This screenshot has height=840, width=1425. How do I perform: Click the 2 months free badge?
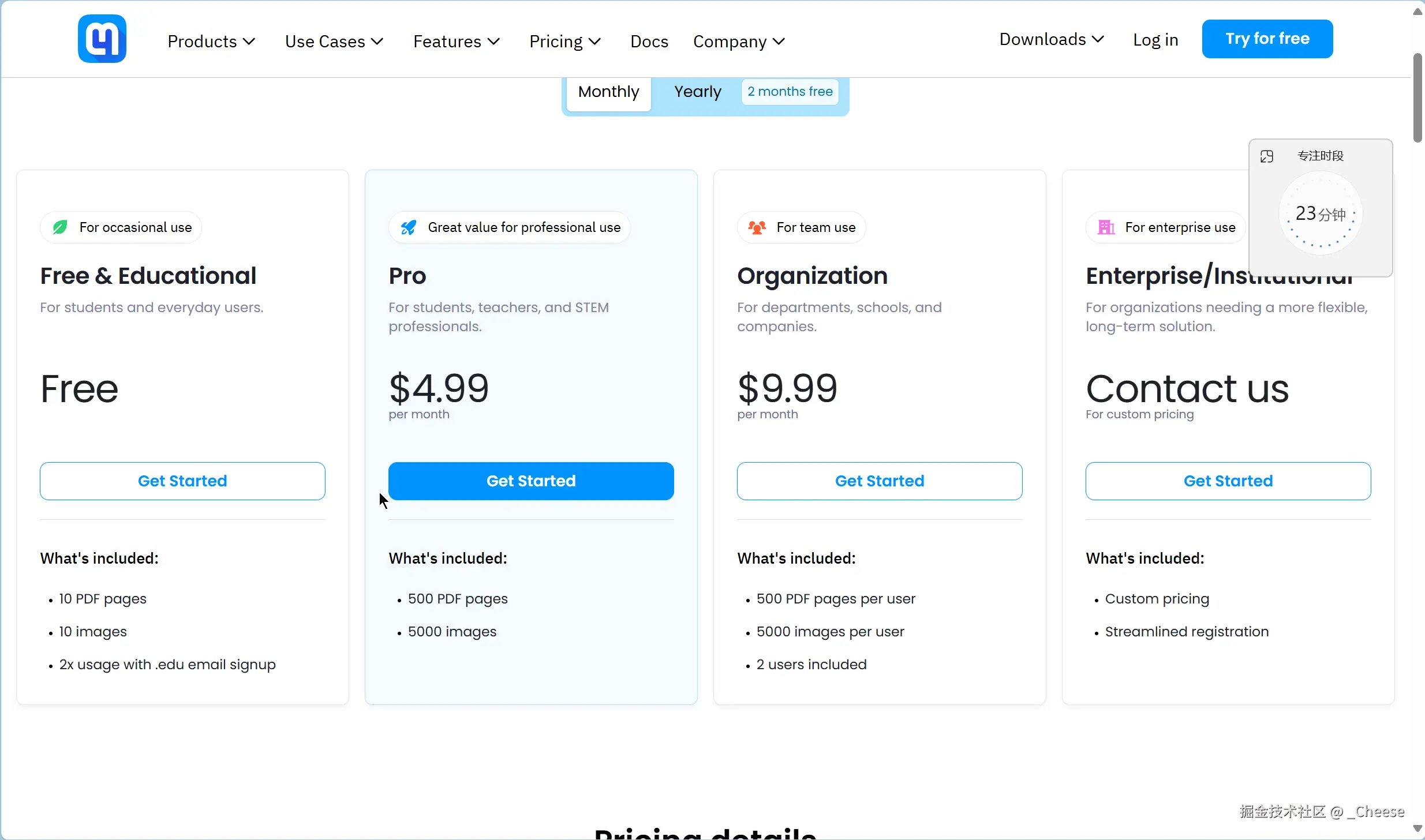(790, 92)
